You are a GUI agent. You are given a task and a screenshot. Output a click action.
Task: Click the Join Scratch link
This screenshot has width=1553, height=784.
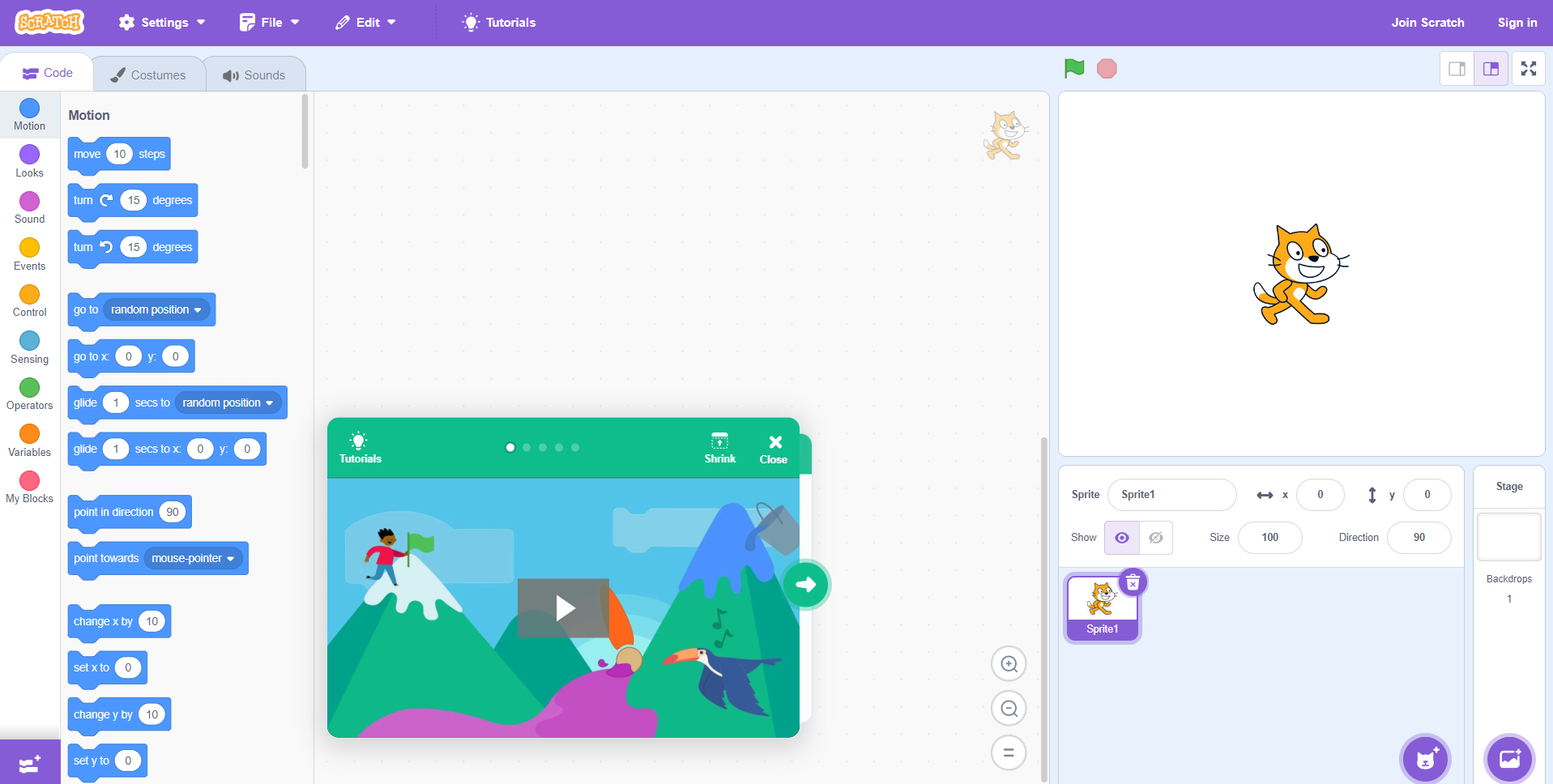point(1427,23)
